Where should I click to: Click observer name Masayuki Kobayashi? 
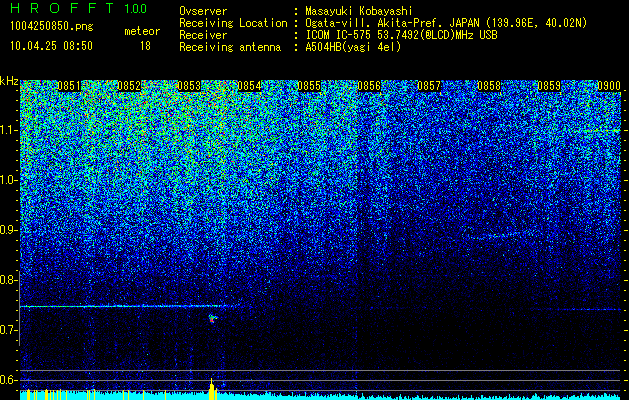point(359,11)
